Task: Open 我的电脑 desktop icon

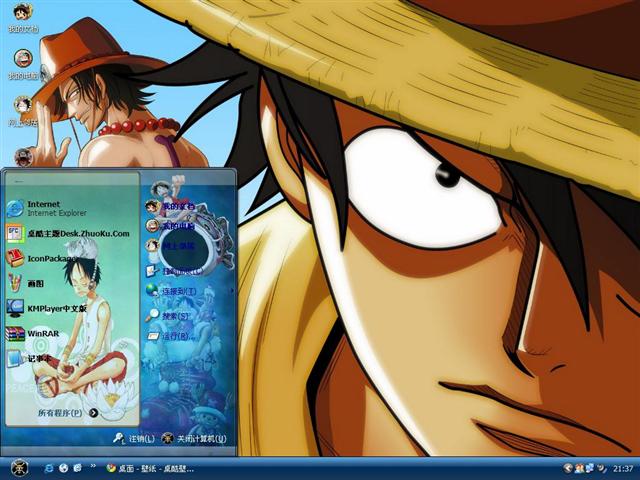Action: point(23,64)
